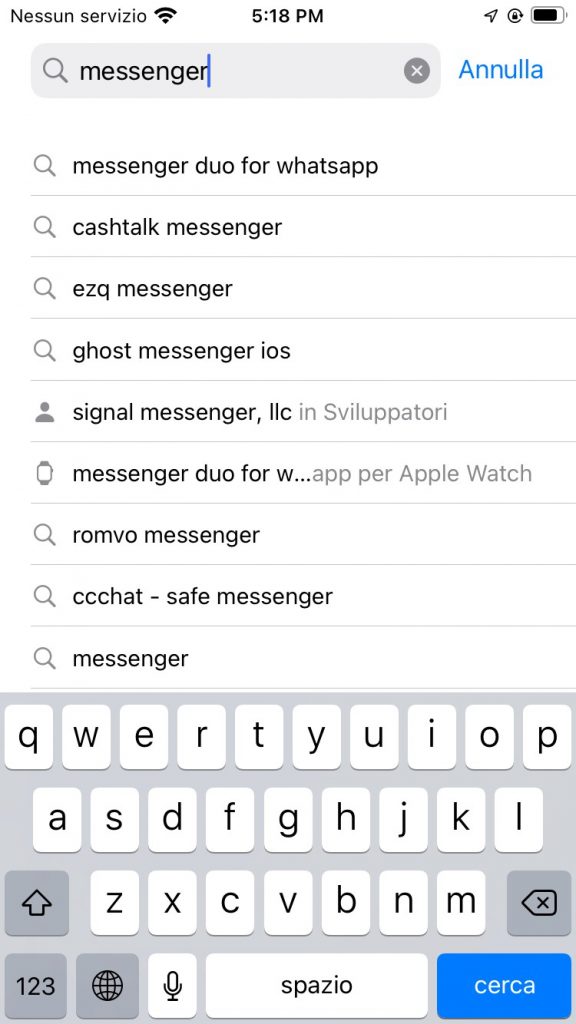Tap the orientation lock icon in the status bar

513,16
